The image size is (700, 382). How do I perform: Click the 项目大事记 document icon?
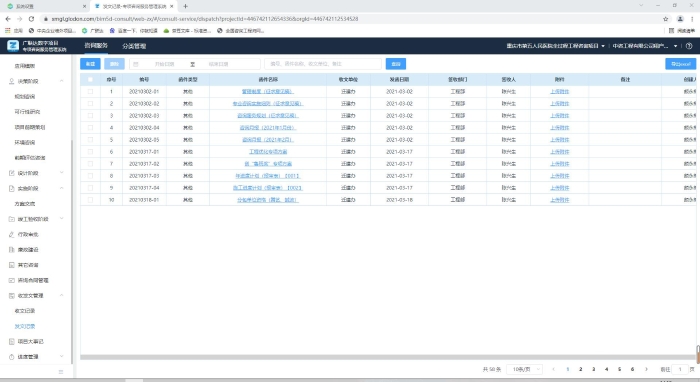(12, 341)
